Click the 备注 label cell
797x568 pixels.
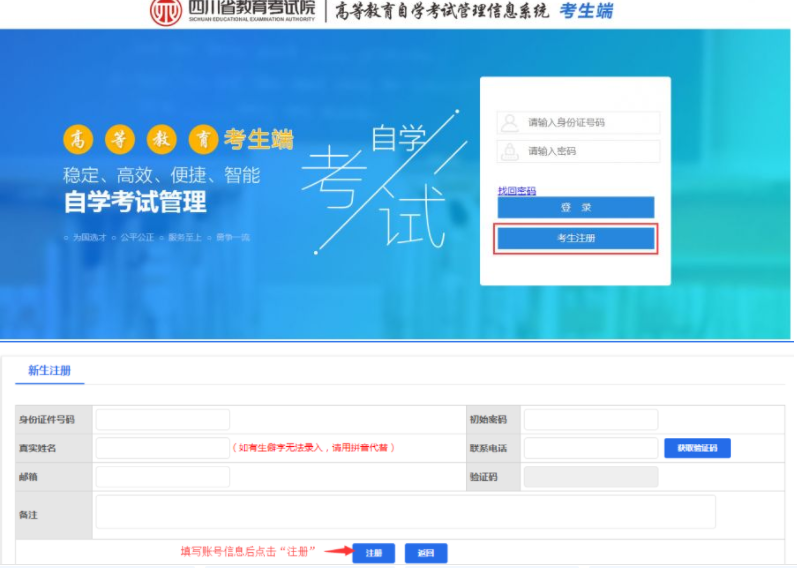tap(54, 515)
